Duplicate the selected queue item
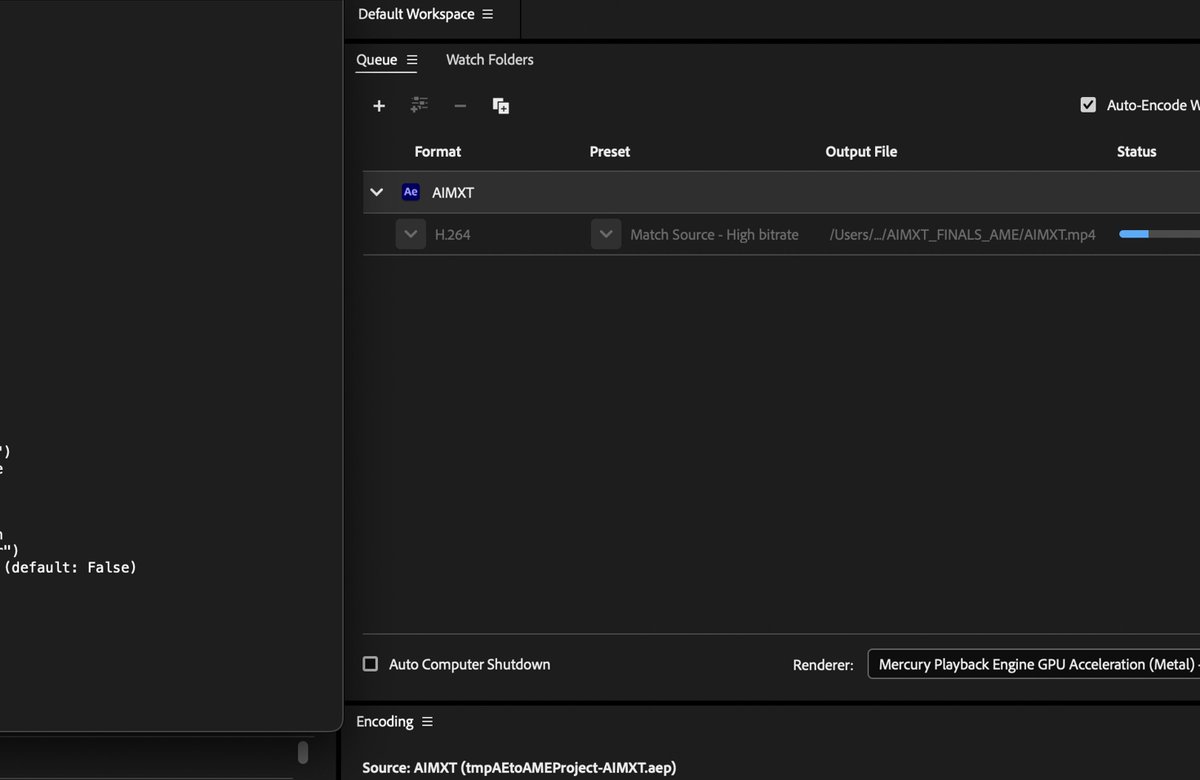The height and width of the screenshot is (780, 1200). pyautogui.click(x=501, y=106)
